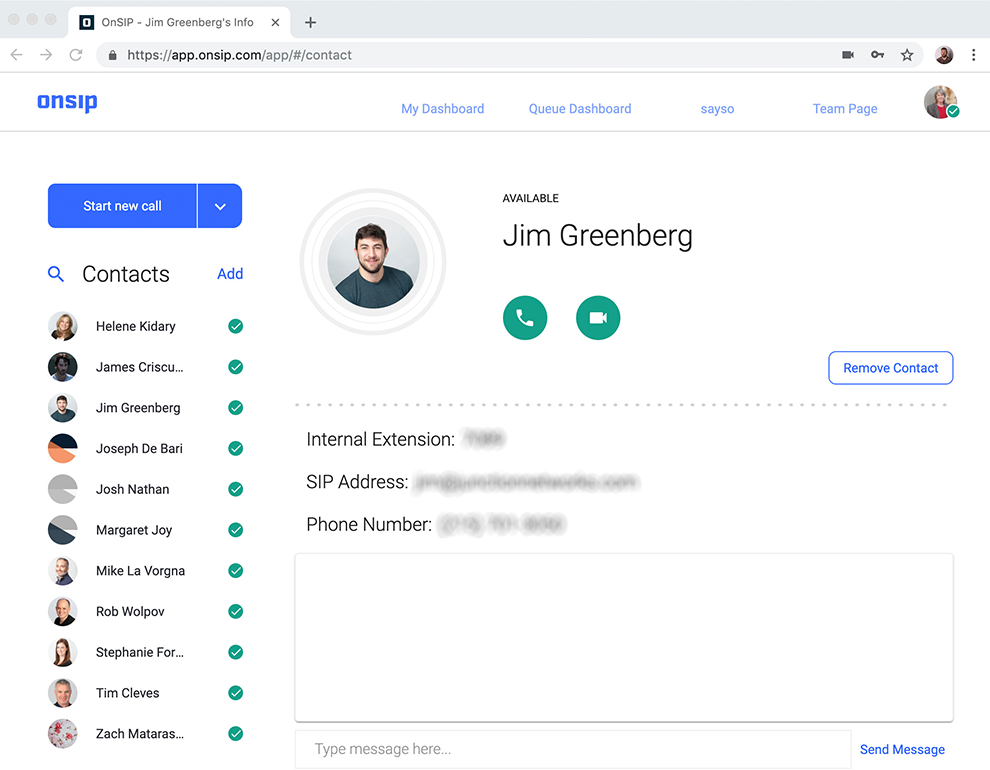Go to the sayso page
This screenshot has width=990, height=770.
point(717,109)
